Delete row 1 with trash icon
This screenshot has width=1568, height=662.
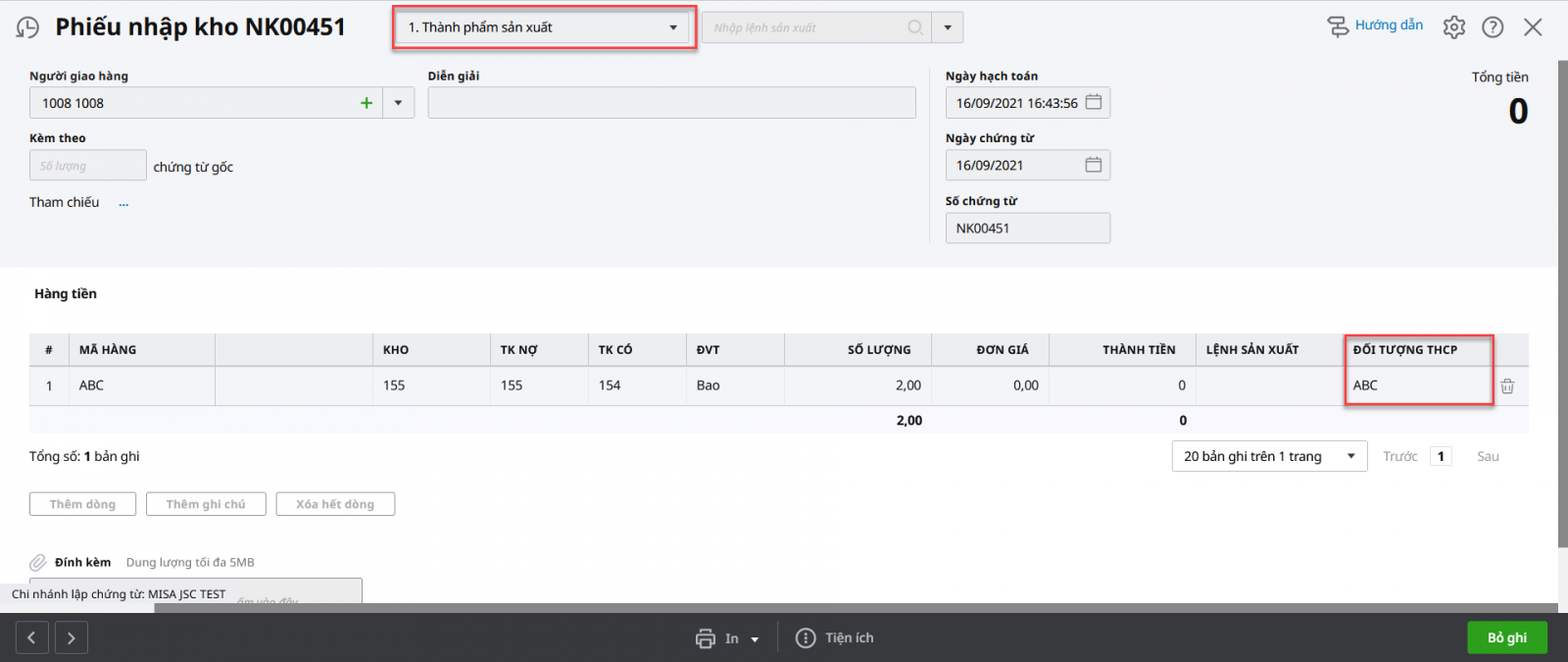1507,386
